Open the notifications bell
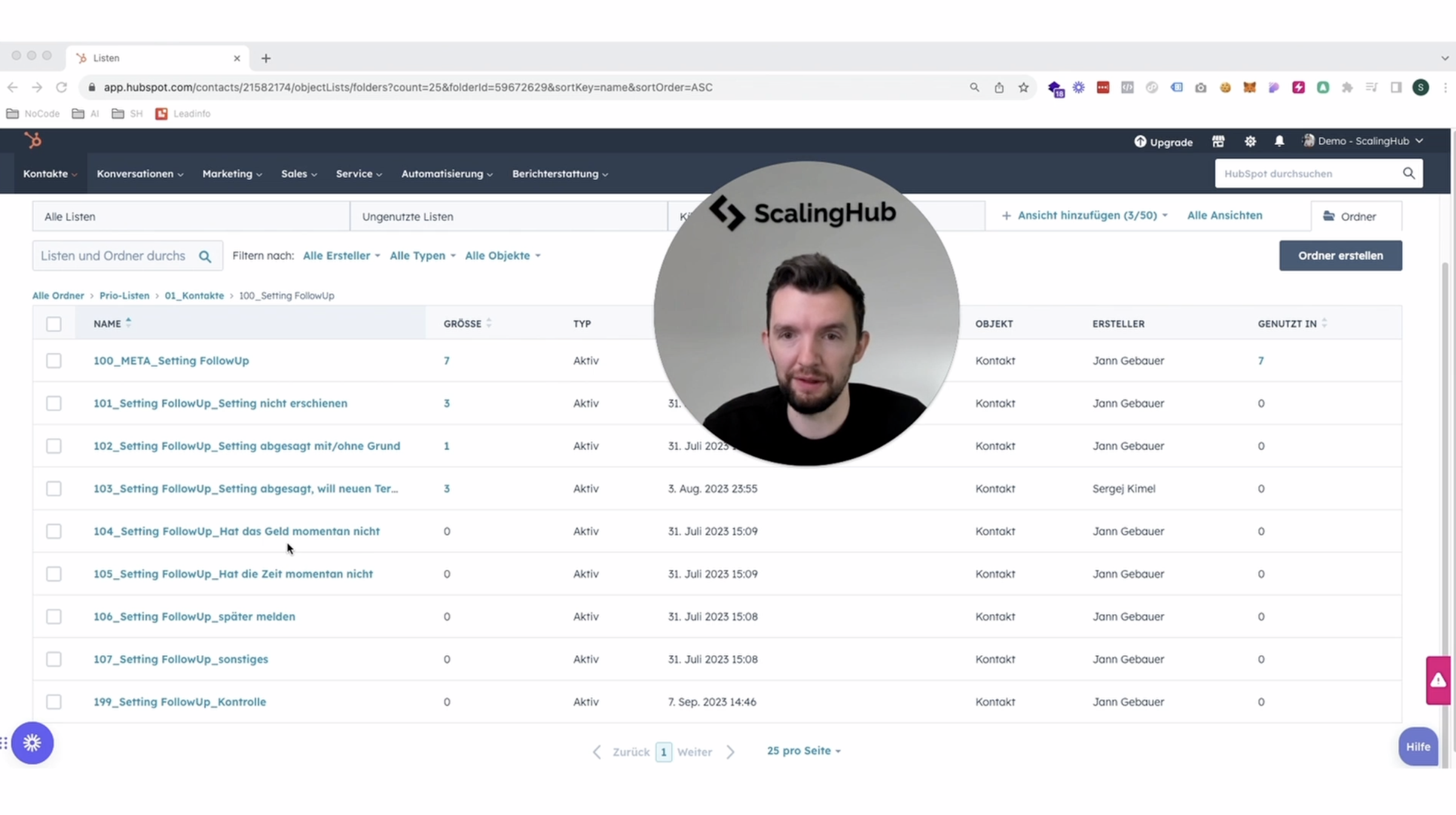The image size is (1456, 815). pyautogui.click(x=1279, y=141)
